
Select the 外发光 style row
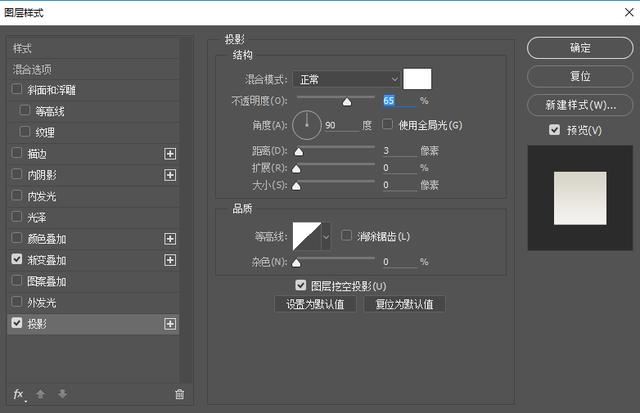coord(93,302)
